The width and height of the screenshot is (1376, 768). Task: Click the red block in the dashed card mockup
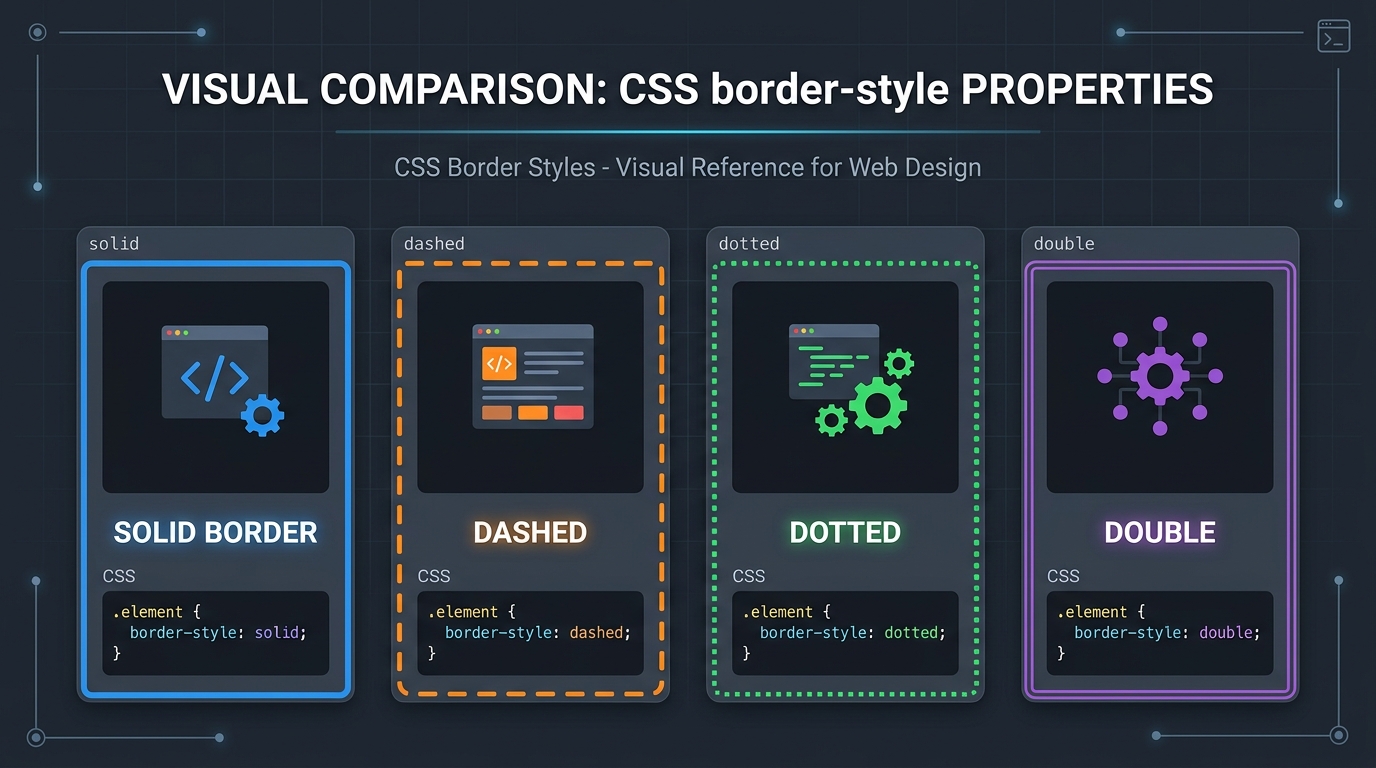pos(569,413)
